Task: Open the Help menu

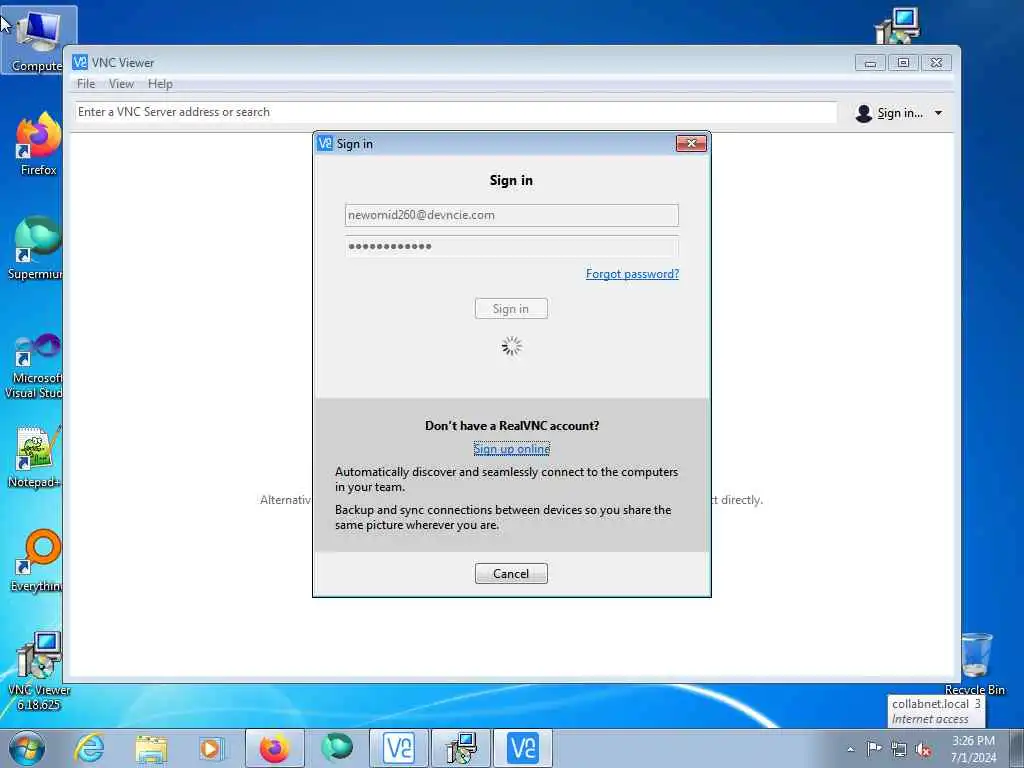Action: coord(160,84)
